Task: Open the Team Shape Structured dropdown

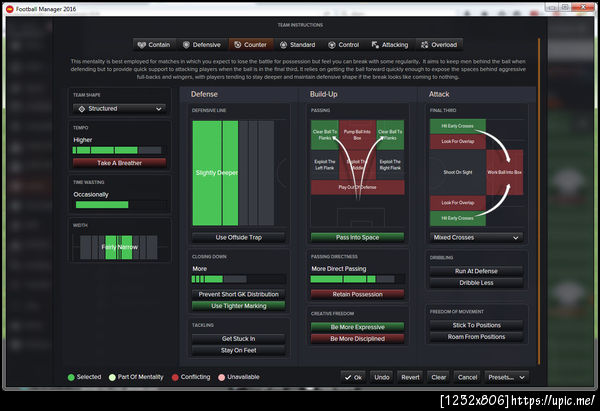Action: click(x=119, y=109)
